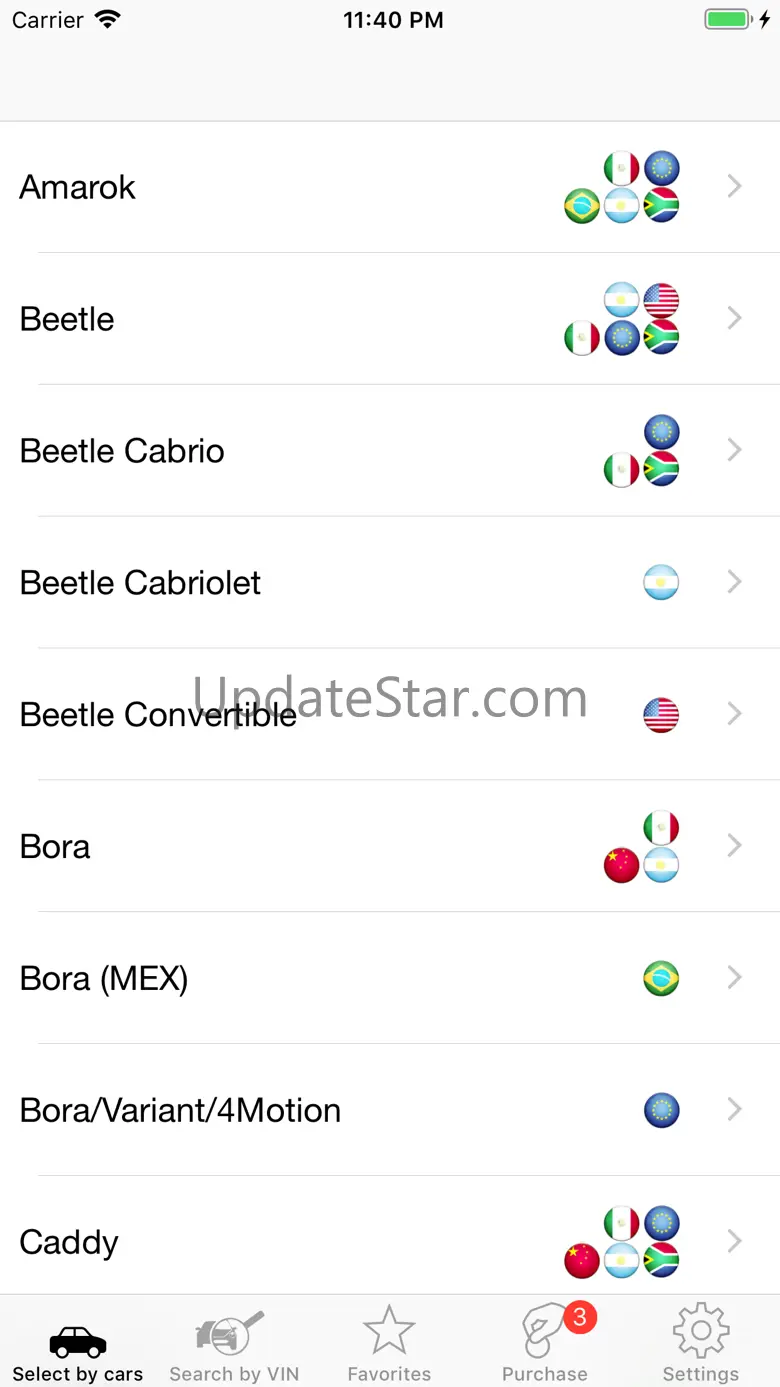Image resolution: width=780 pixels, height=1387 pixels.
Task: Expand the Amarok row chevron
Action: tap(735, 186)
